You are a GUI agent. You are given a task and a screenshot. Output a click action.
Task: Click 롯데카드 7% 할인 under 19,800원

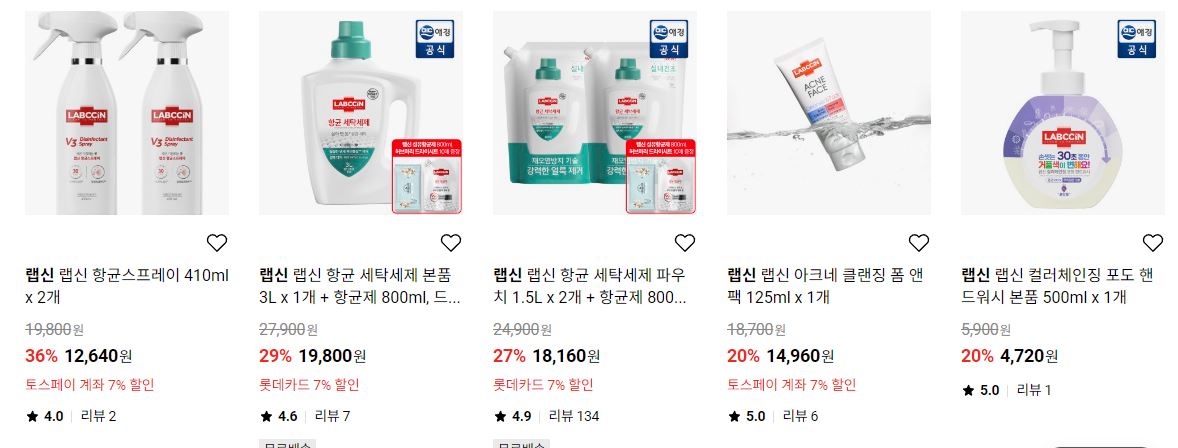pyautogui.click(x=309, y=385)
